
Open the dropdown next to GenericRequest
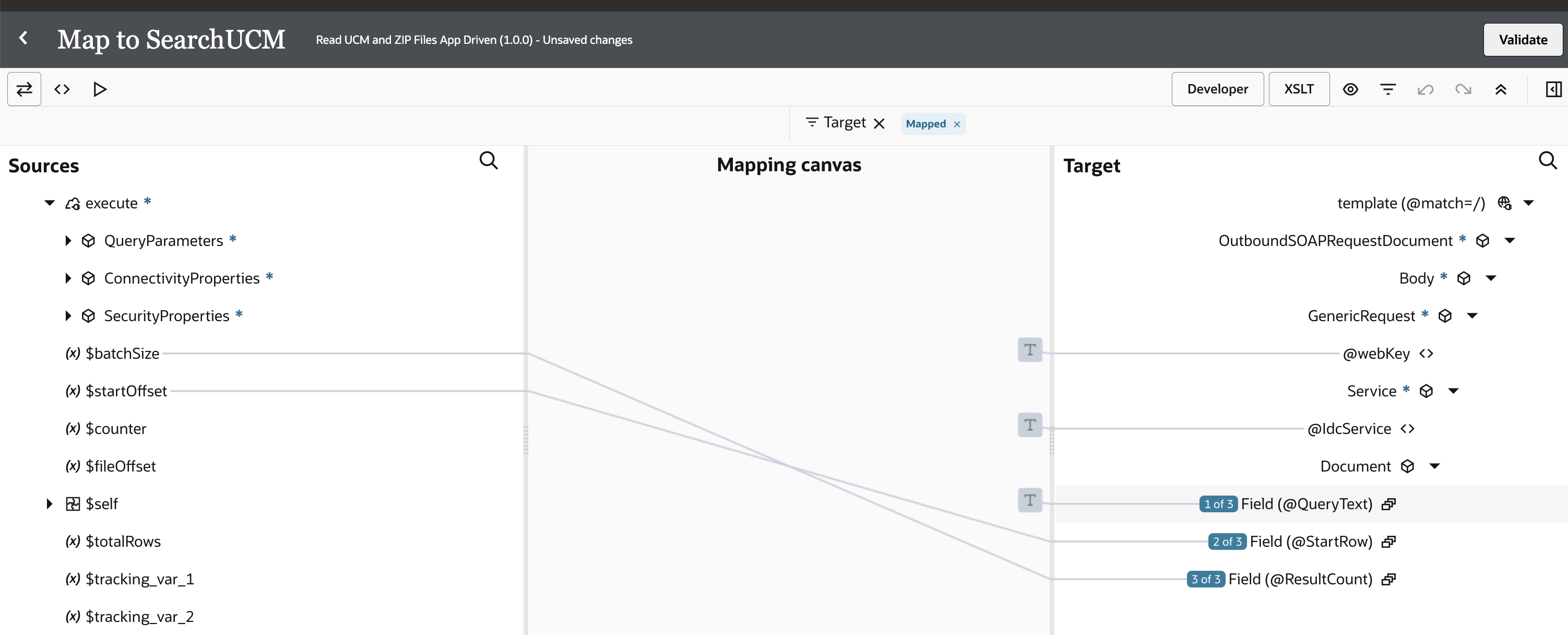[x=1473, y=315]
